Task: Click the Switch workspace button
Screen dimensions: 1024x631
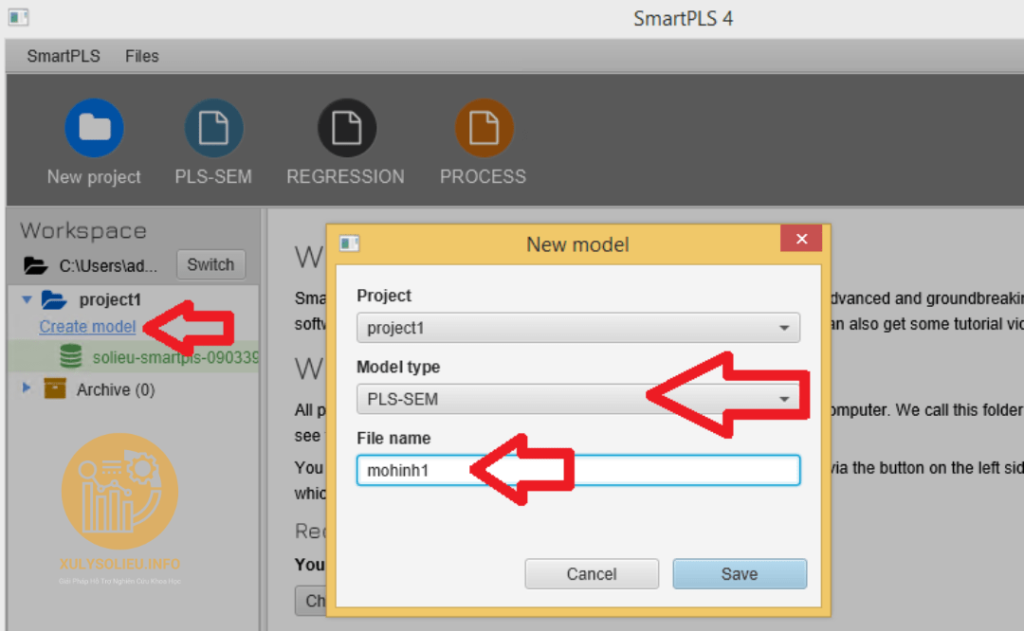Action: [x=210, y=265]
